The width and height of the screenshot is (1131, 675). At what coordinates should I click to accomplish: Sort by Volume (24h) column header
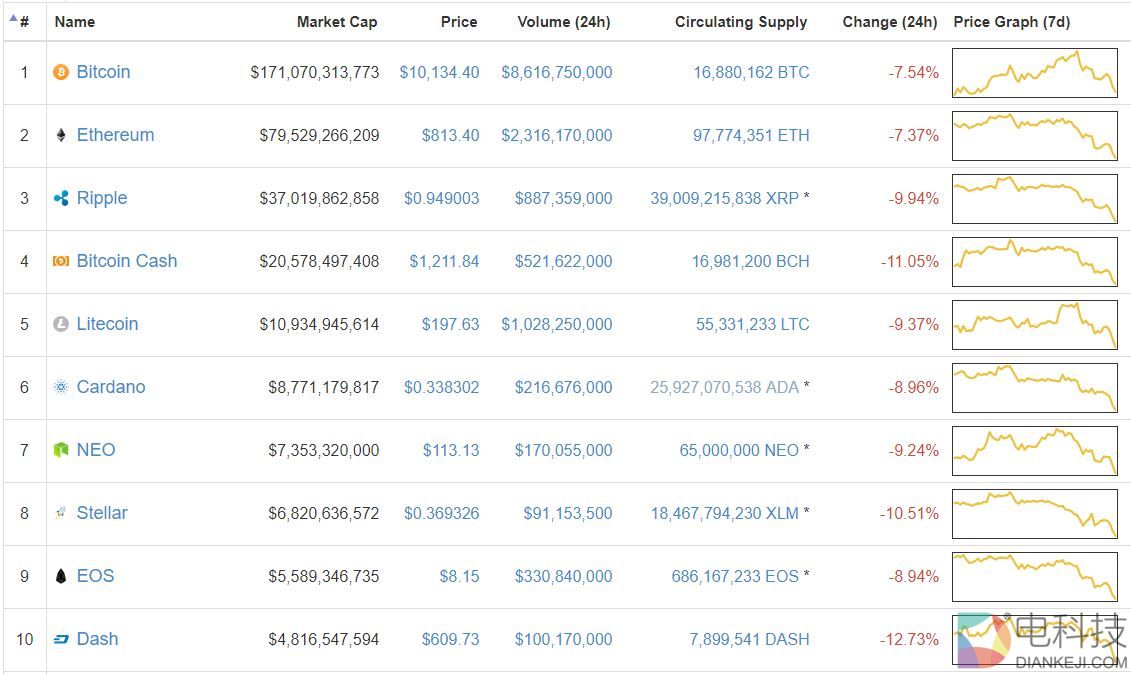pyautogui.click(x=563, y=21)
